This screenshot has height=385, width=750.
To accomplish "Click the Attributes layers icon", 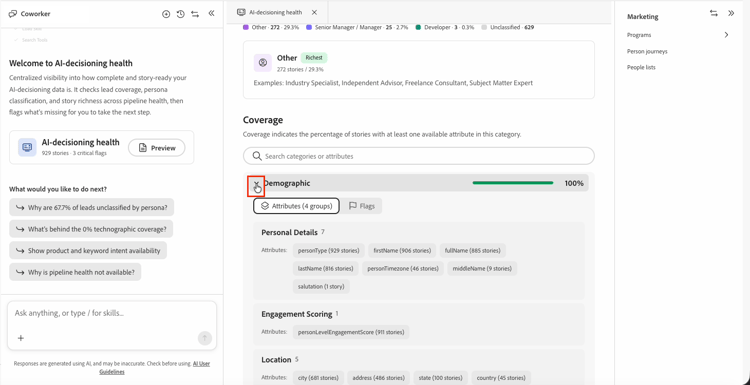I will (x=265, y=206).
